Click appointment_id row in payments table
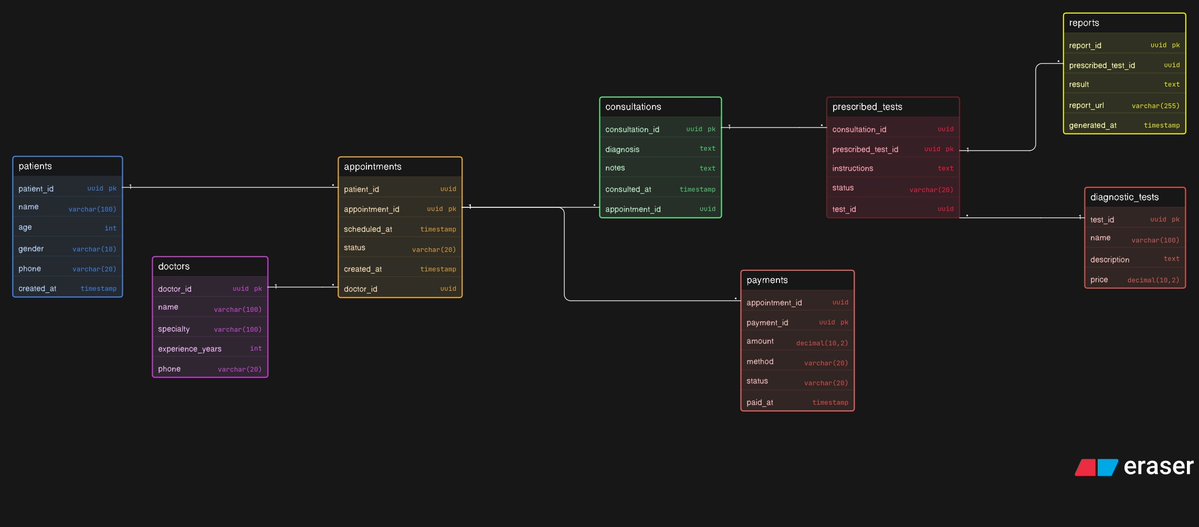Image resolution: width=1199 pixels, height=527 pixels. [798, 302]
